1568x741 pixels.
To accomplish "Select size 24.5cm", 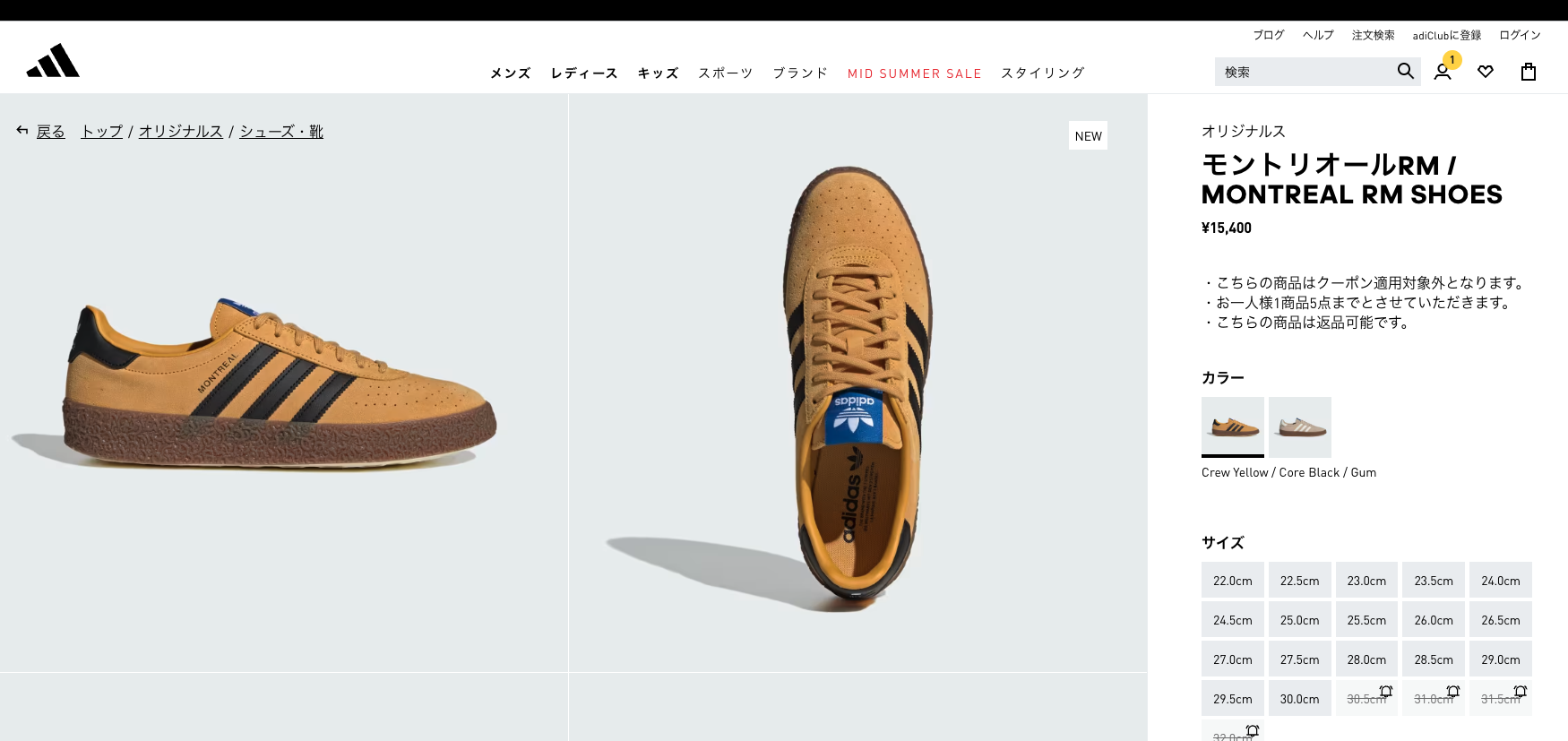I will pos(1233,620).
